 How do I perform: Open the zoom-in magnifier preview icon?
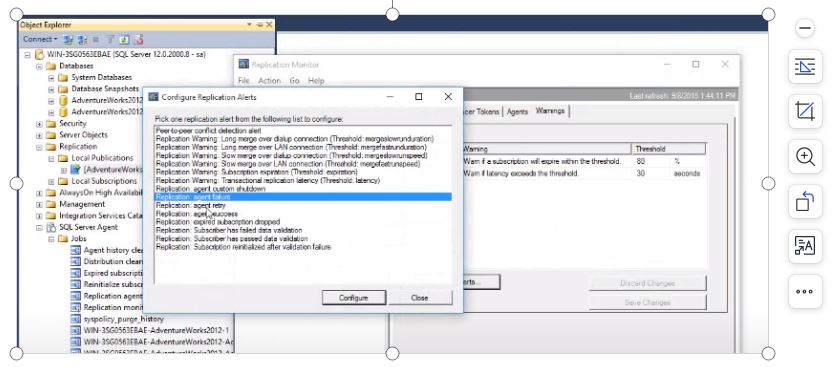click(805, 157)
